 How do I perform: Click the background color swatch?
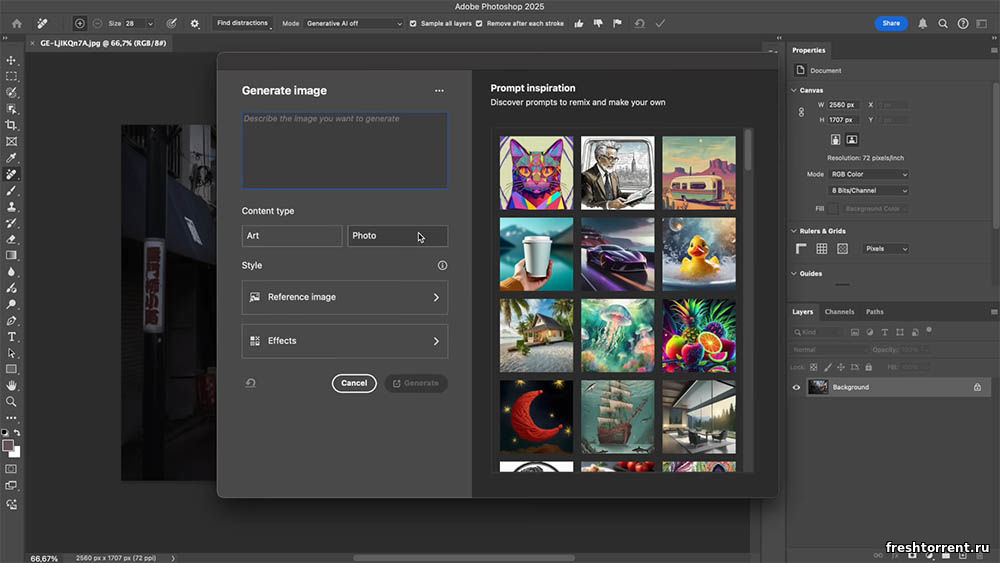(16, 453)
